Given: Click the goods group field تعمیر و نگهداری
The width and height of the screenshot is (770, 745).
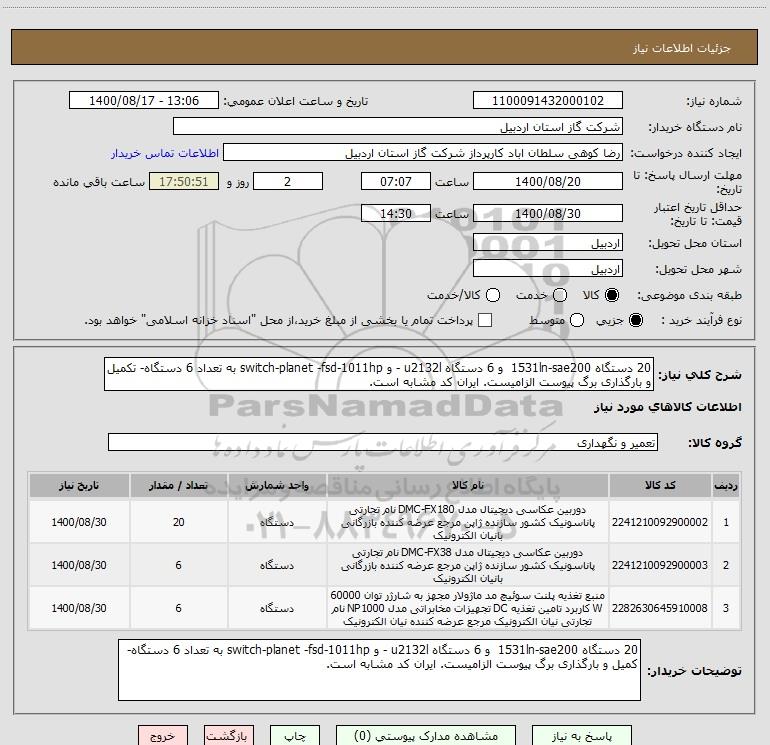Looking at the screenshot, I should pos(383,442).
